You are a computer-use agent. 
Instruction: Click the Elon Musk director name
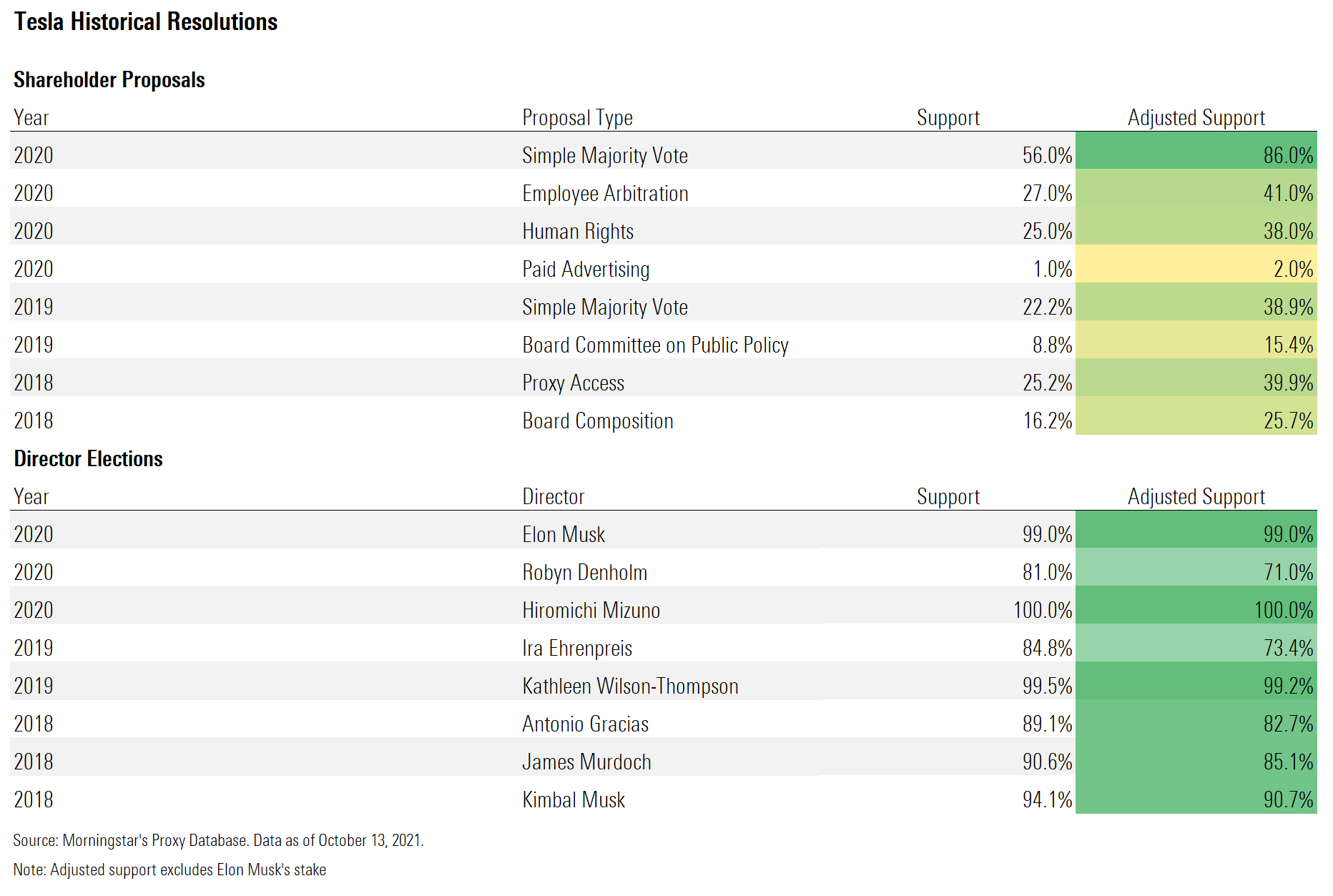tap(564, 535)
